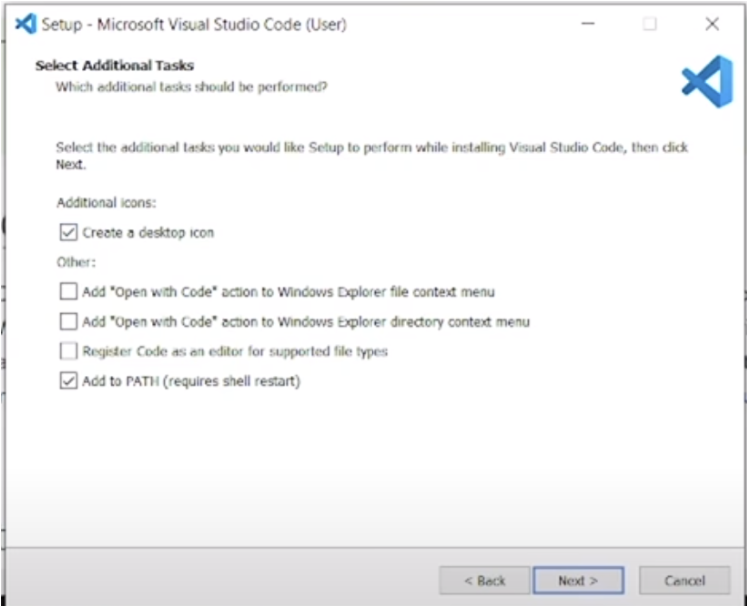The width and height of the screenshot is (747, 606).
Task: Check Register Code as an editor checkbox
Action: click(68, 351)
